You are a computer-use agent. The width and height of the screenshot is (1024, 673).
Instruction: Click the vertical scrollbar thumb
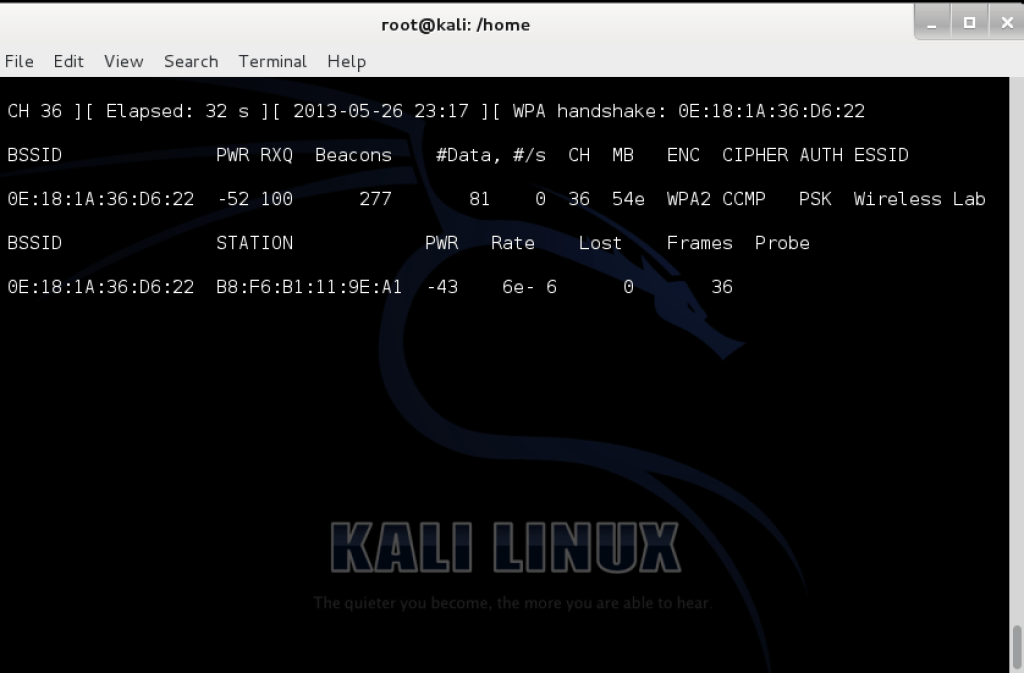pos(1017,648)
